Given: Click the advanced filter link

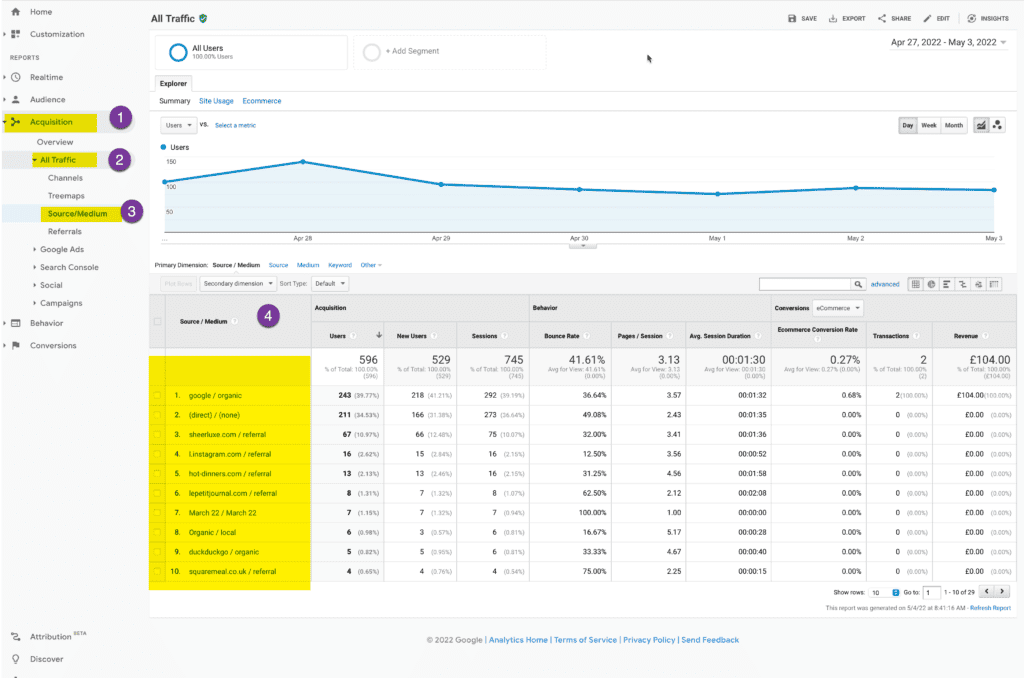Looking at the screenshot, I should coord(885,284).
